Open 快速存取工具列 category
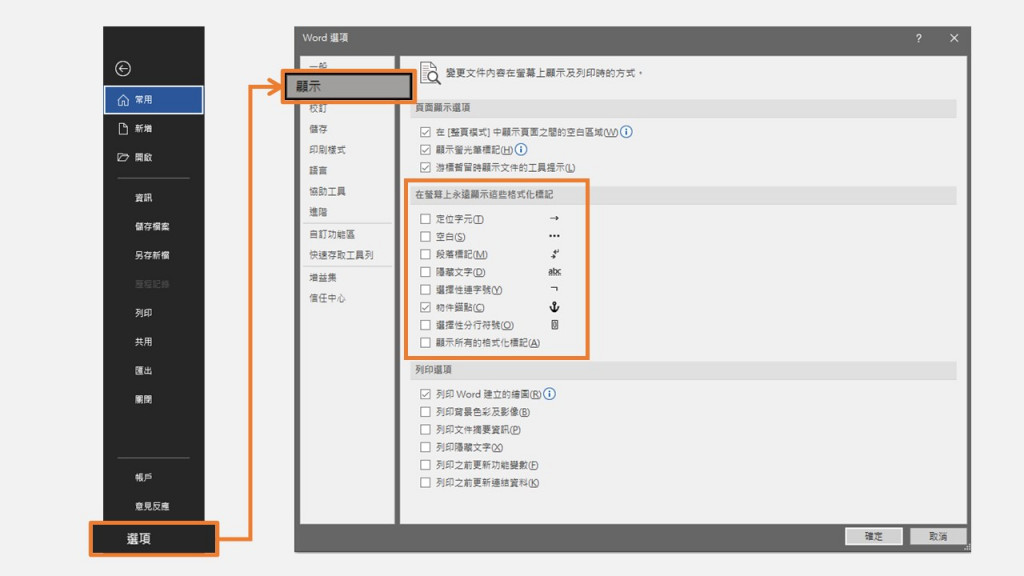 341,255
